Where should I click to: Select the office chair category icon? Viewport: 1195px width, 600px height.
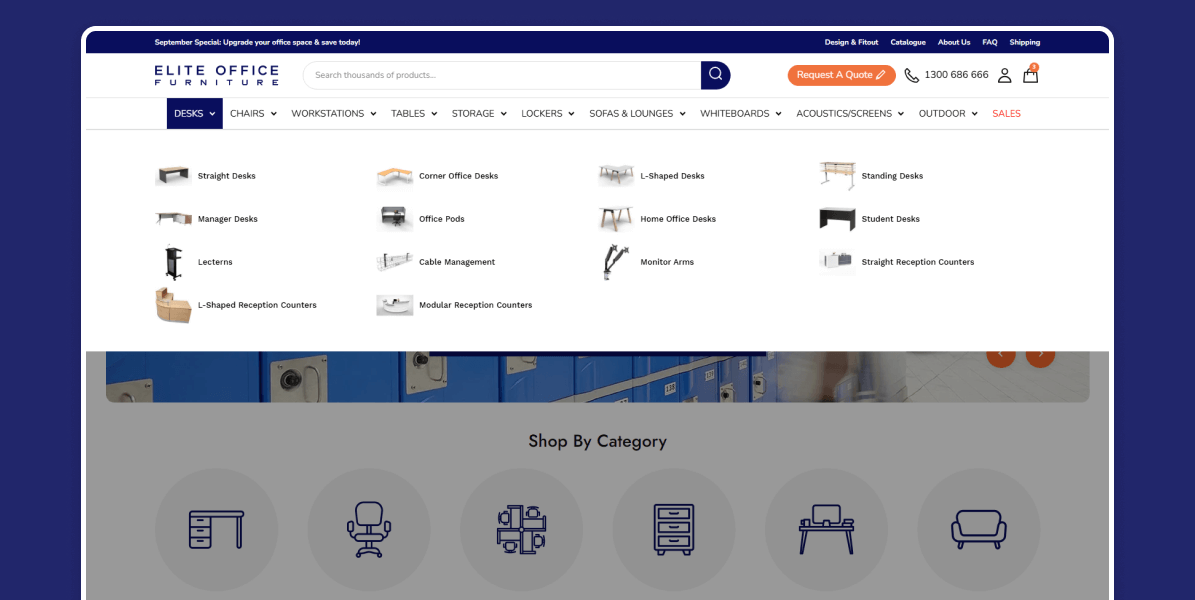(368, 529)
